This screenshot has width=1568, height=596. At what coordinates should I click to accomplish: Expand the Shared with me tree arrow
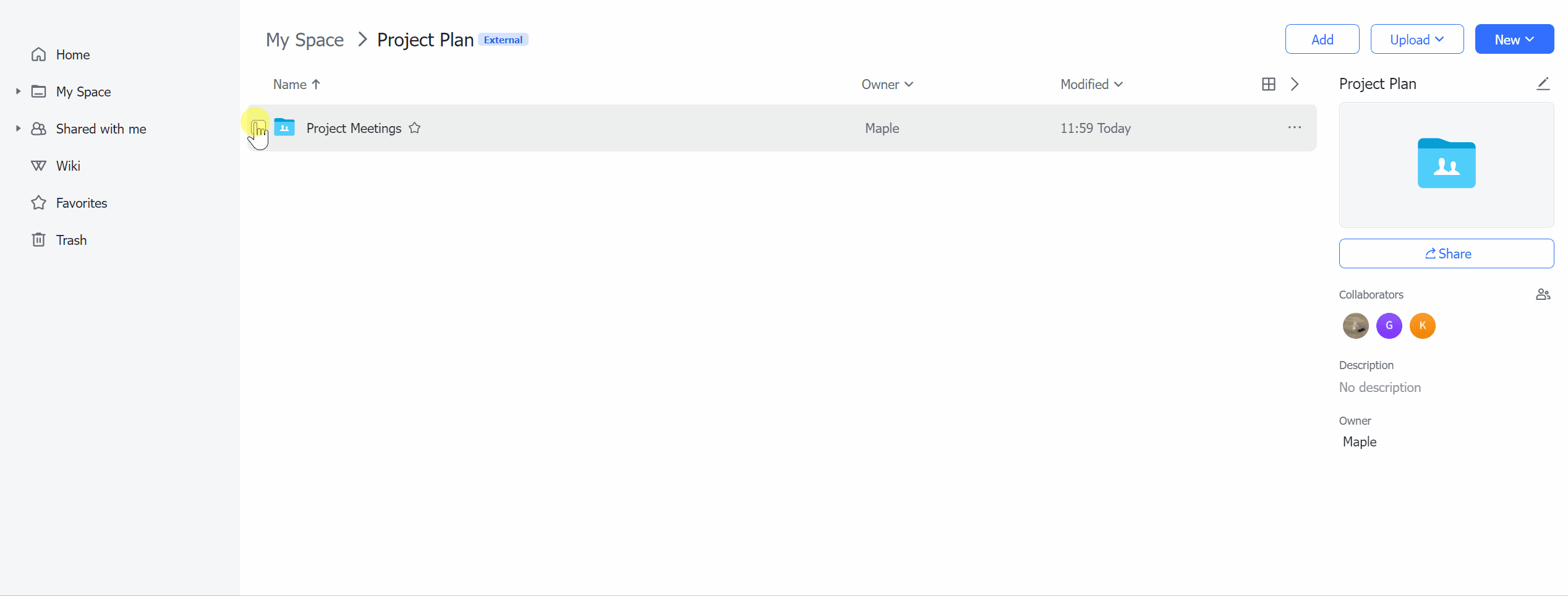point(18,129)
